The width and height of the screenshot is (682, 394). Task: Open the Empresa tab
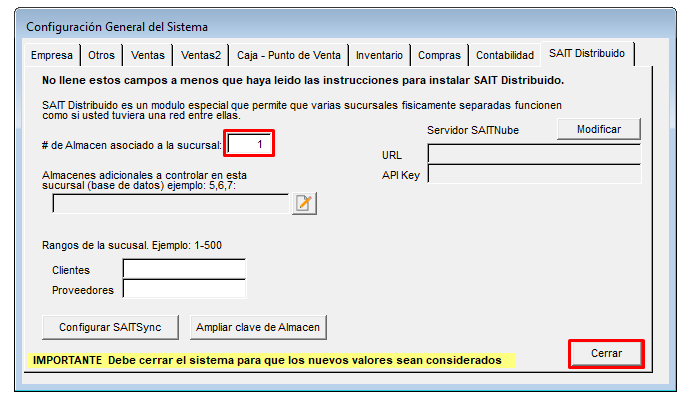coord(52,55)
